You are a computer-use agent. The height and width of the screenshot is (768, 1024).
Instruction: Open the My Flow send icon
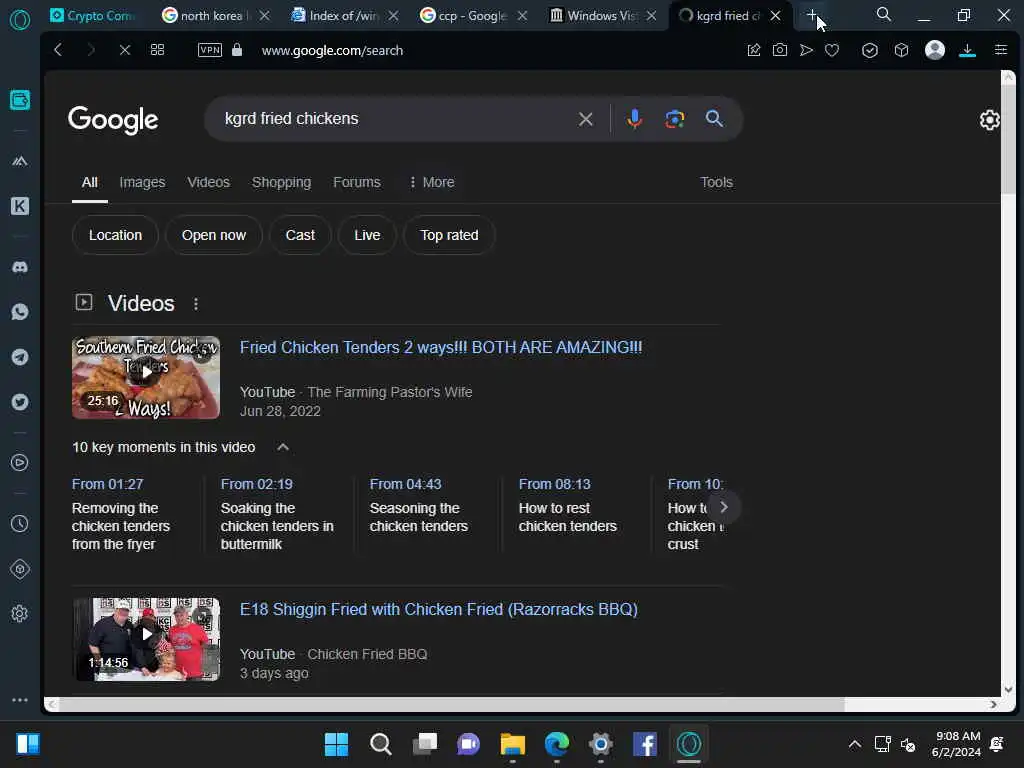[807, 50]
